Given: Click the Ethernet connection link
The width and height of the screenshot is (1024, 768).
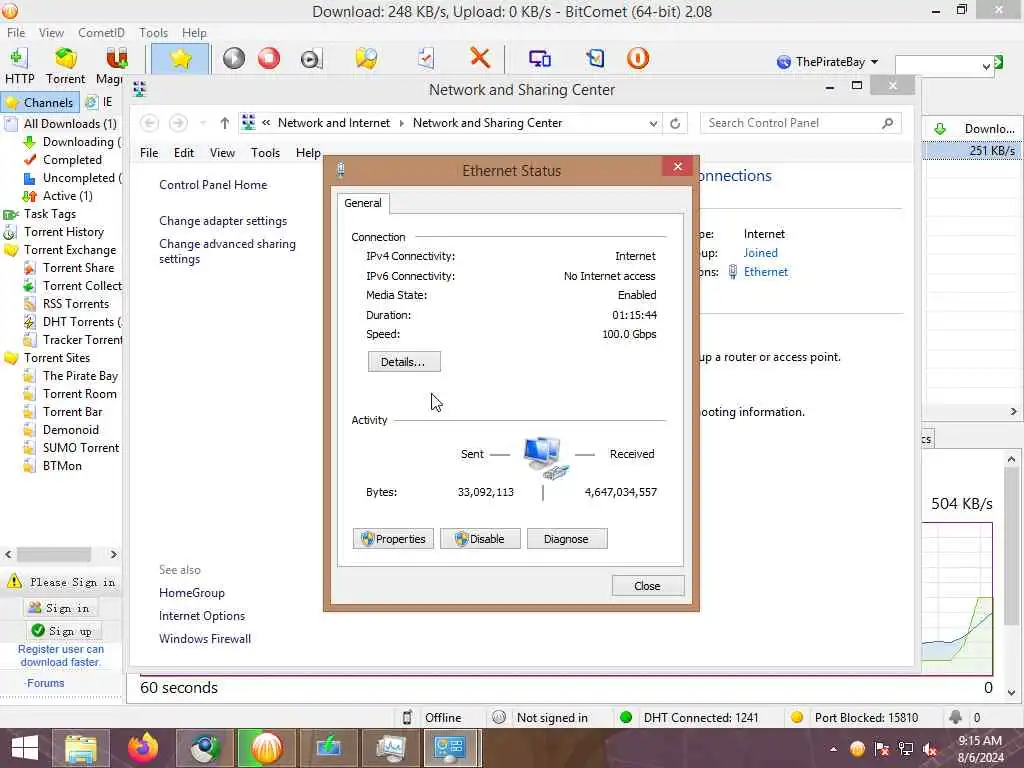Looking at the screenshot, I should click(x=765, y=272).
